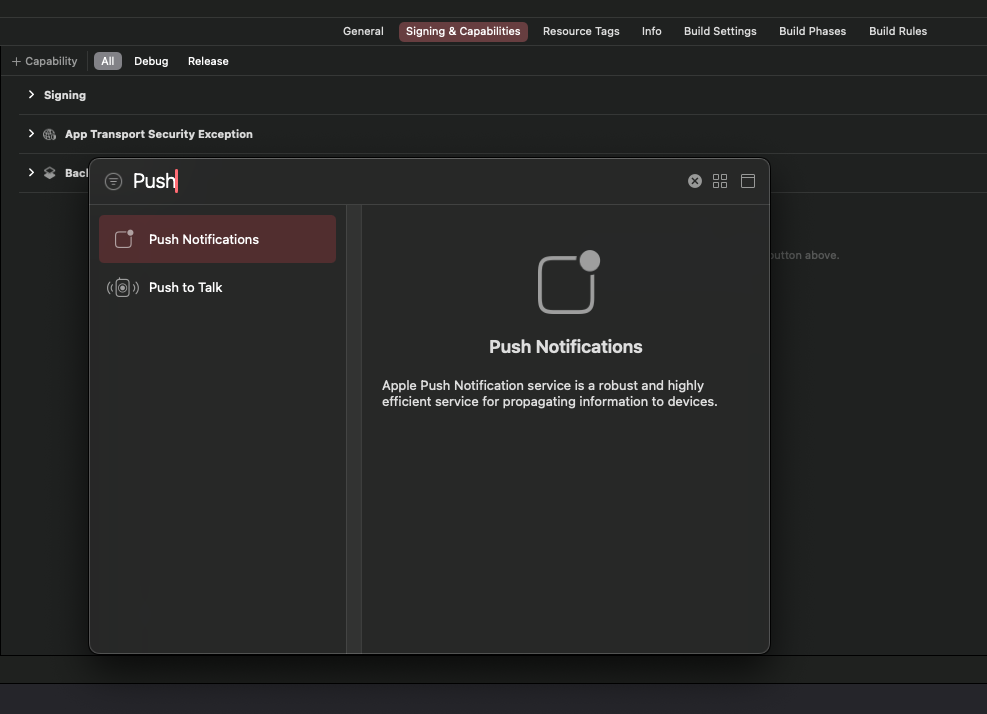987x714 pixels.
Task: Toggle the library details pane icon
Action: 748,181
